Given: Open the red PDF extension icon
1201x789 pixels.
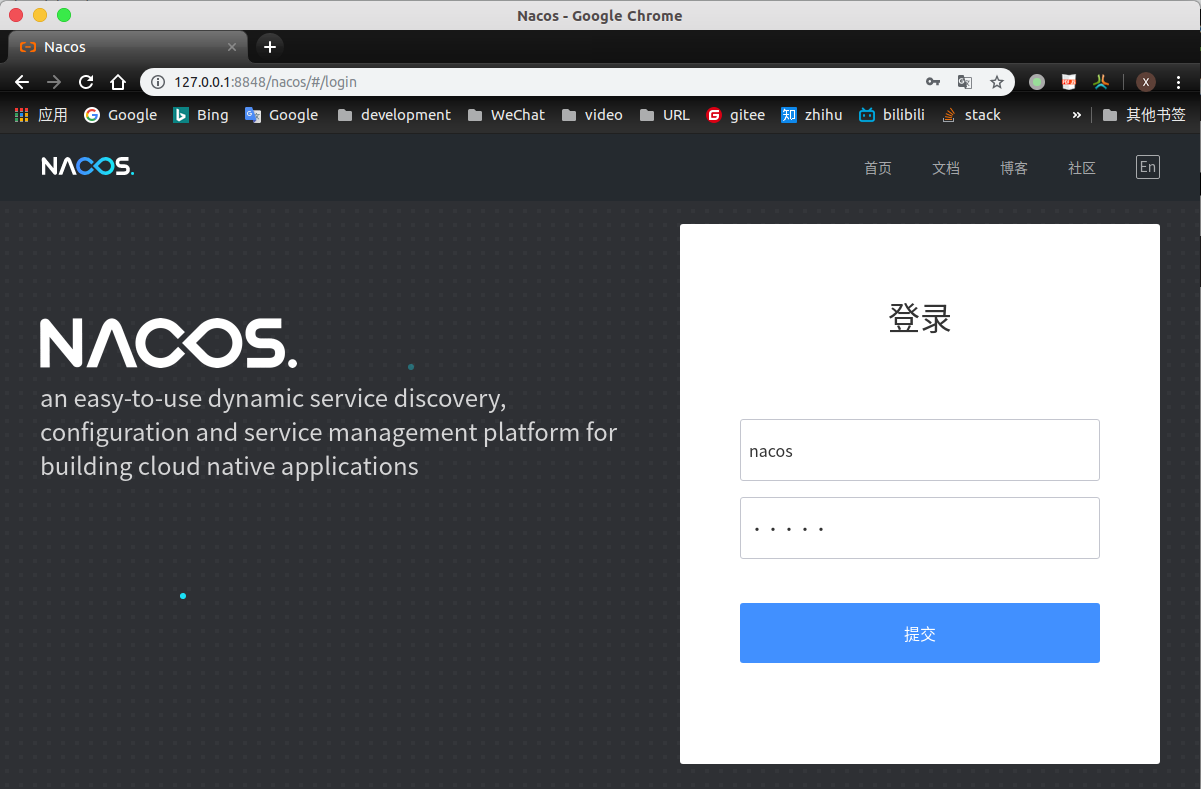Looking at the screenshot, I should pyautogui.click(x=1069, y=82).
